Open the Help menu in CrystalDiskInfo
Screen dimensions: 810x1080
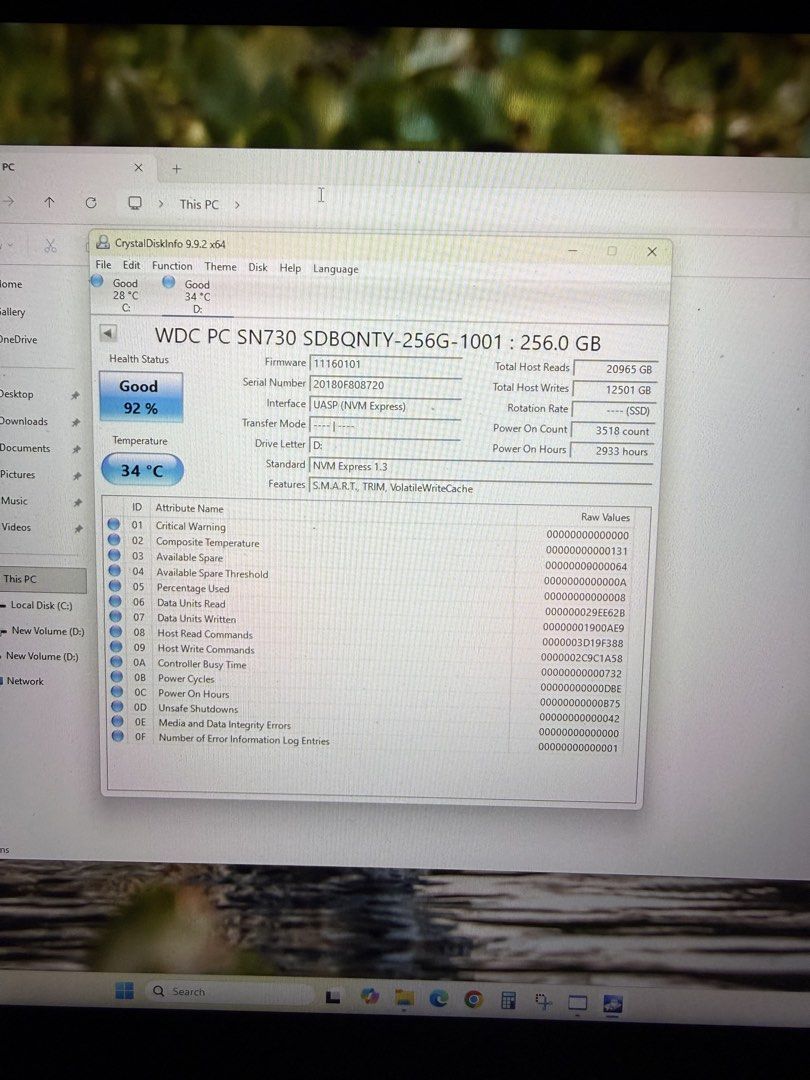pyautogui.click(x=290, y=268)
